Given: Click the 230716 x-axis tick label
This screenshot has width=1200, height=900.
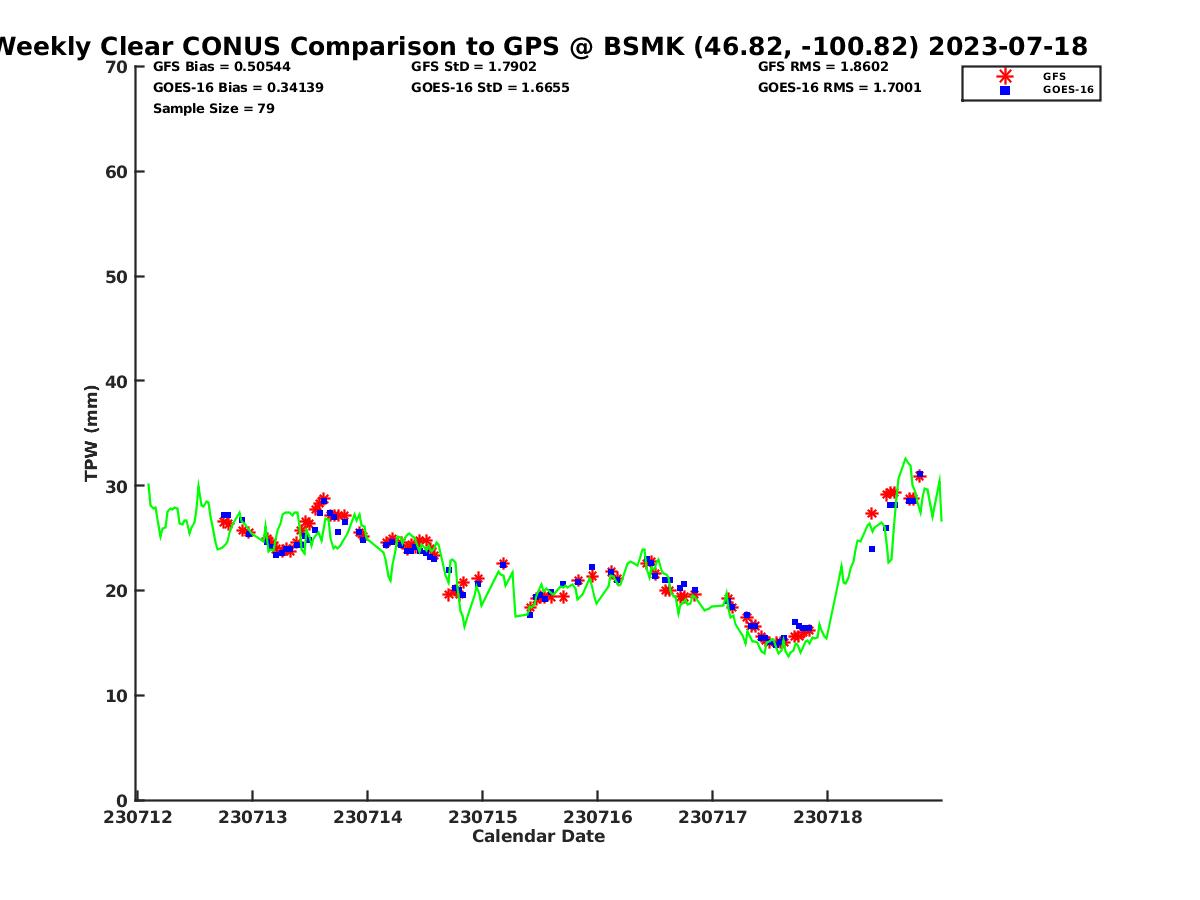Looking at the screenshot, I should pyautogui.click(x=598, y=817).
